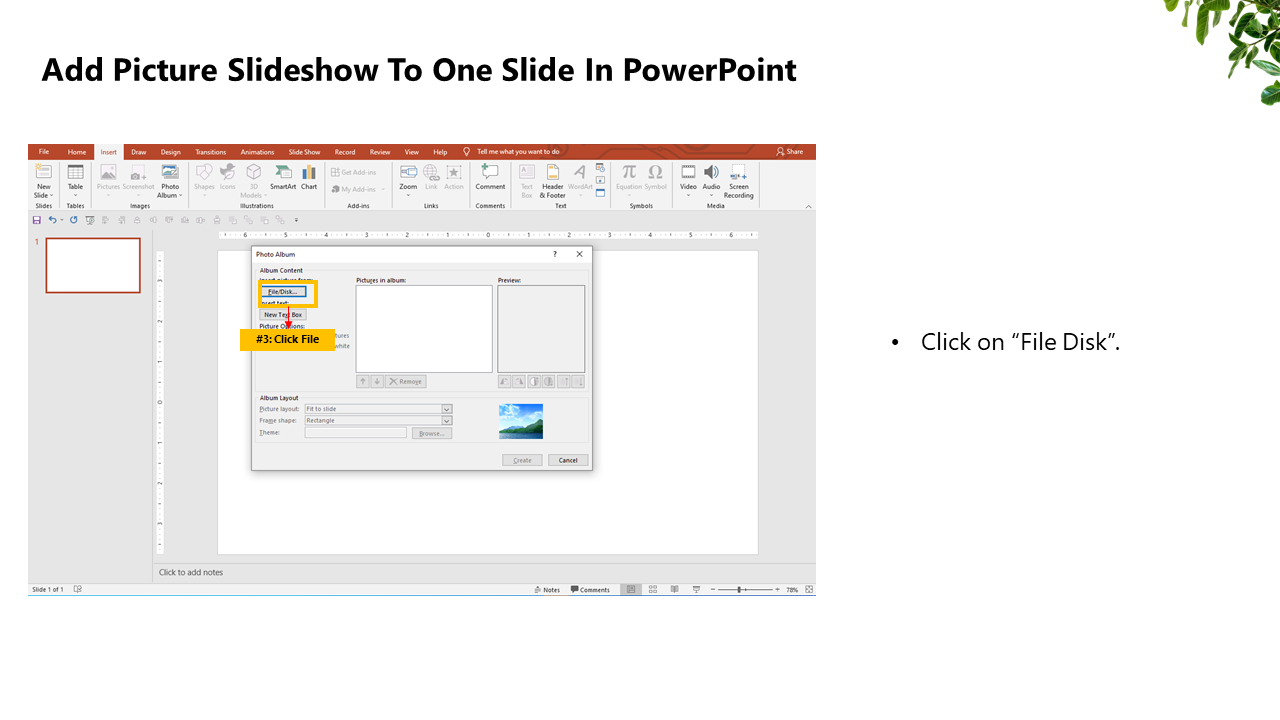Click the Text Box icon
Viewport: 1280px width, 720px height.
point(527,173)
